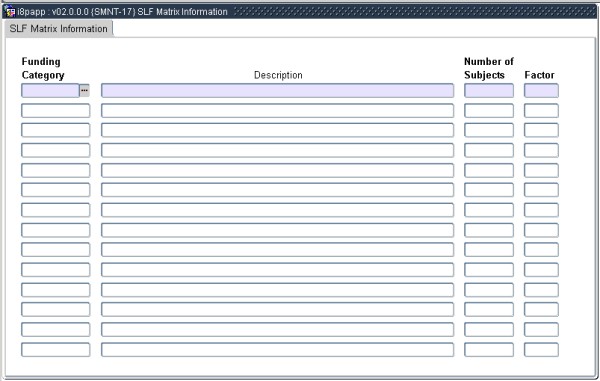The height and width of the screenshot is (381, 600).
Task: Focus the first Funding Category field
Action: (x=50, y=91)
